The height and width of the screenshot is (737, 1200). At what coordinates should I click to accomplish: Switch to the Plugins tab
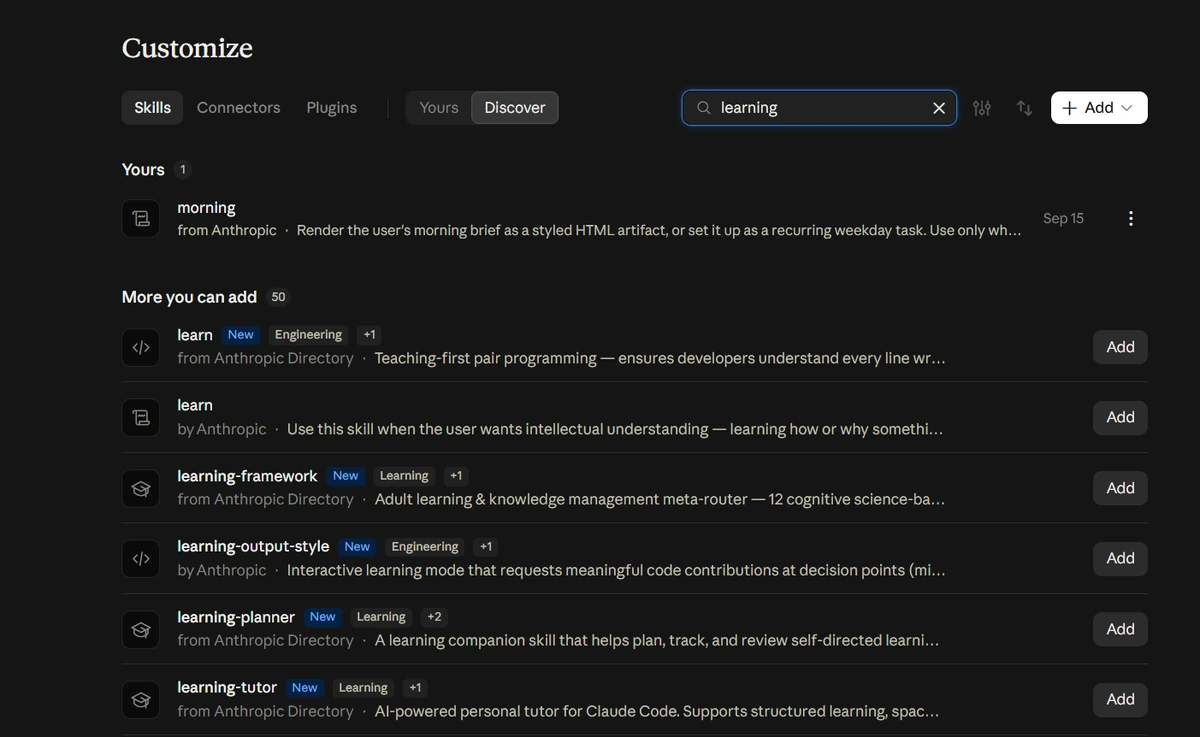pyautogui.click(x=331, y=108)
